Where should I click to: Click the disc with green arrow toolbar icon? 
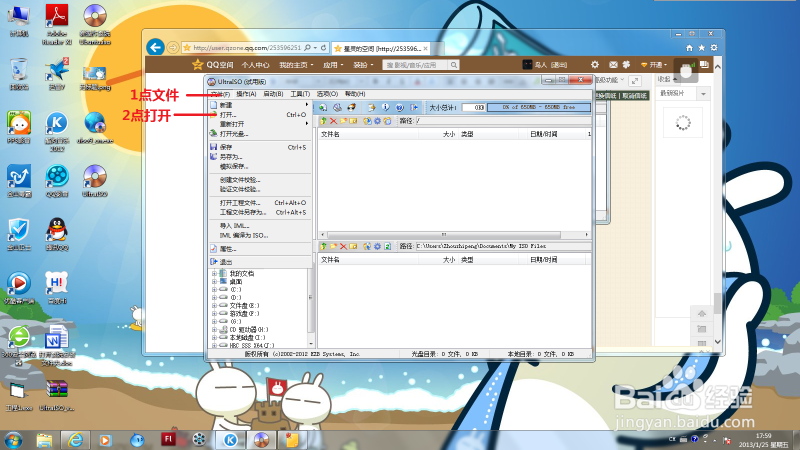323,107
